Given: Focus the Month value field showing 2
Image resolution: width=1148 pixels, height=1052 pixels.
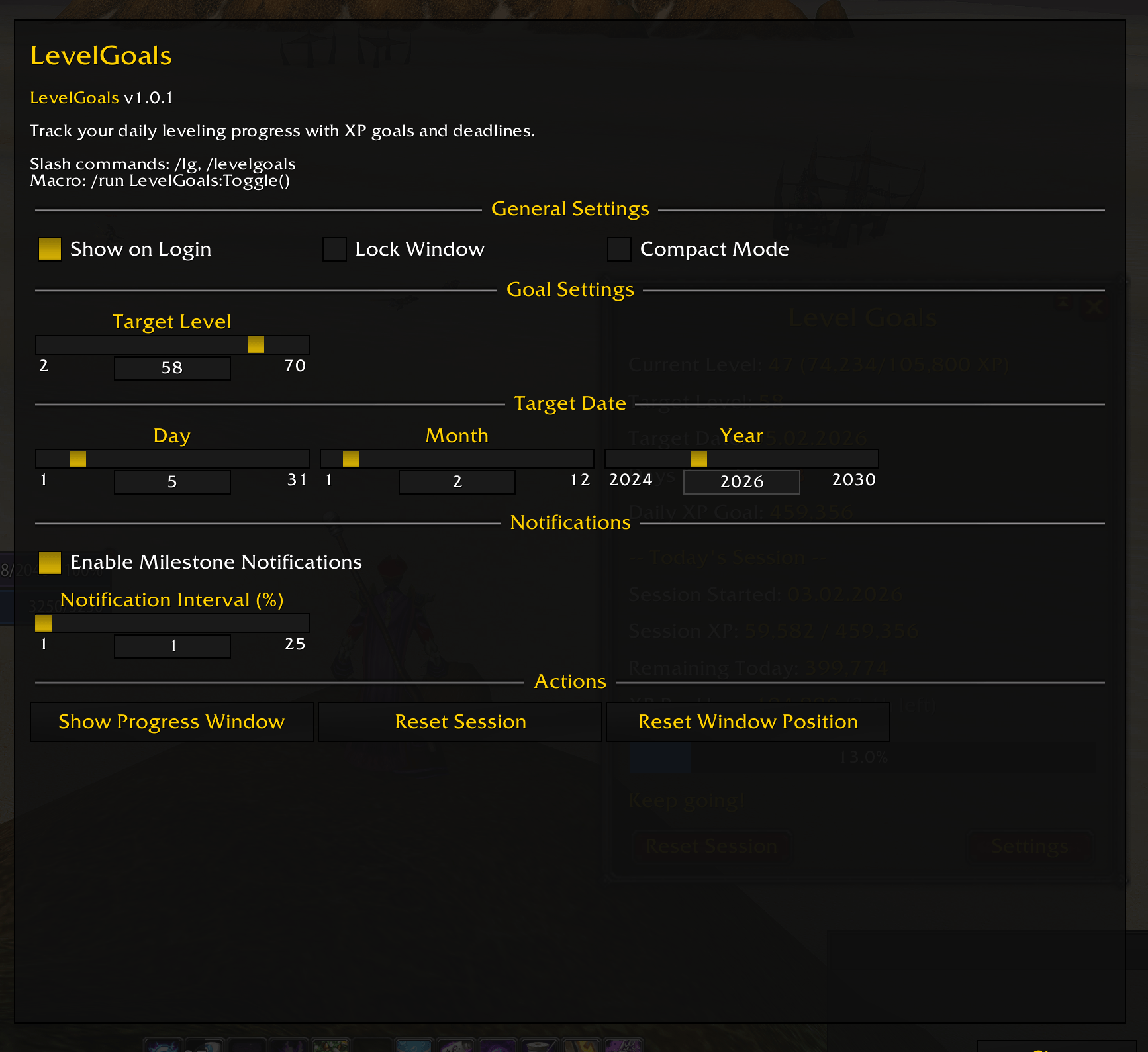Looking at the screenshot, I should tap(457, 482).
